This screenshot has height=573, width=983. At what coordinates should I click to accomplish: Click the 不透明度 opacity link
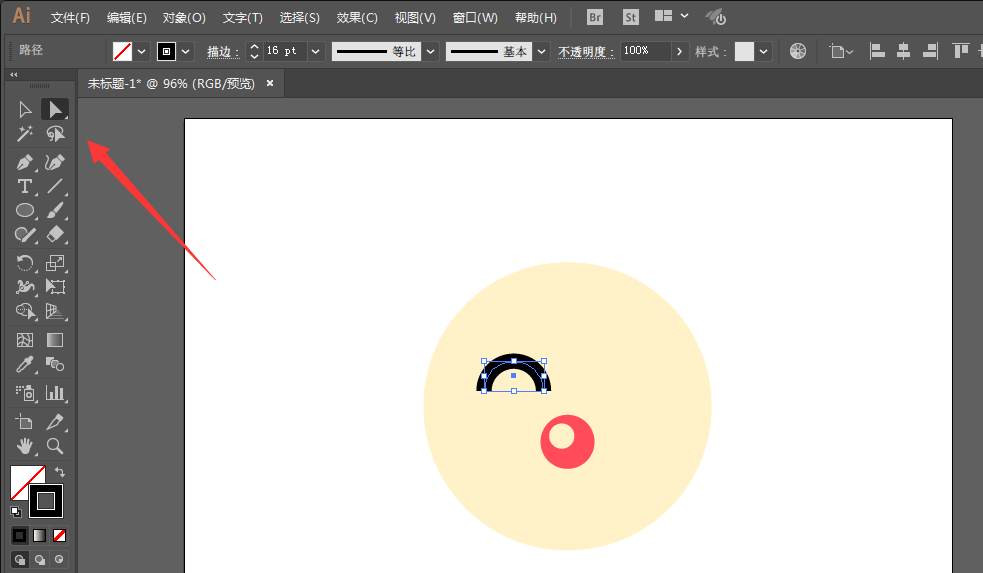click(586, 52)
